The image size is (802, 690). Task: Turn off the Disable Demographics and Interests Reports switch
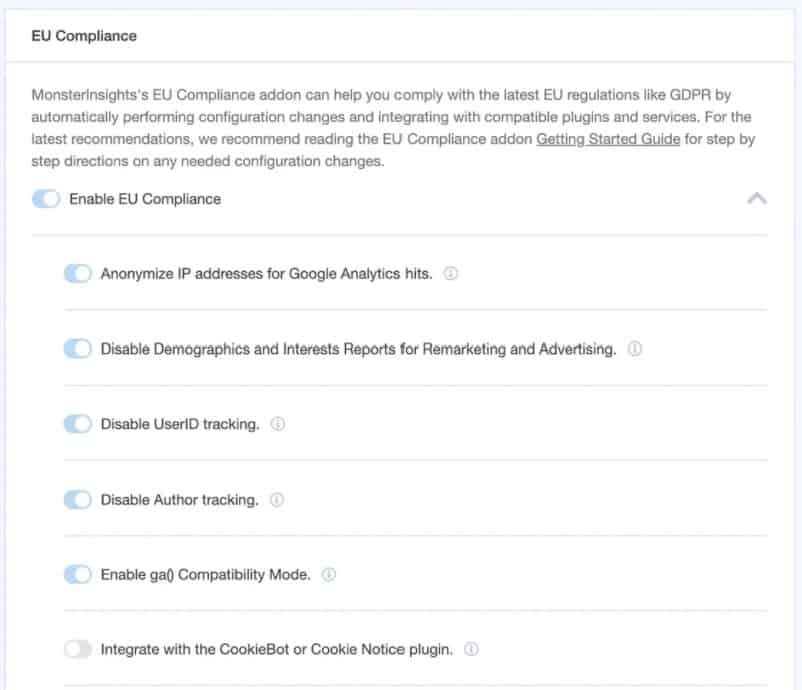point(77,348)
